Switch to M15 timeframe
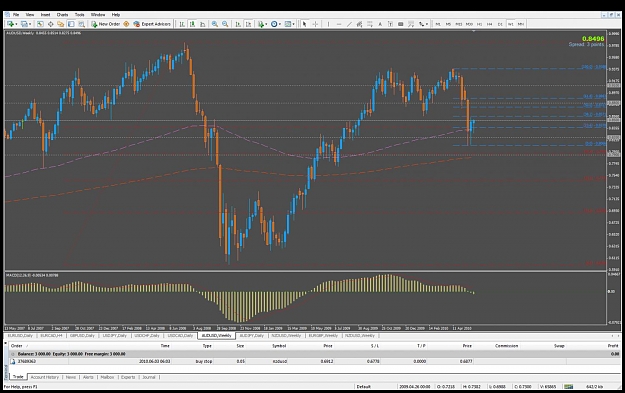The height and width of the screenshot is (393, 625). (x=459, y=24)
